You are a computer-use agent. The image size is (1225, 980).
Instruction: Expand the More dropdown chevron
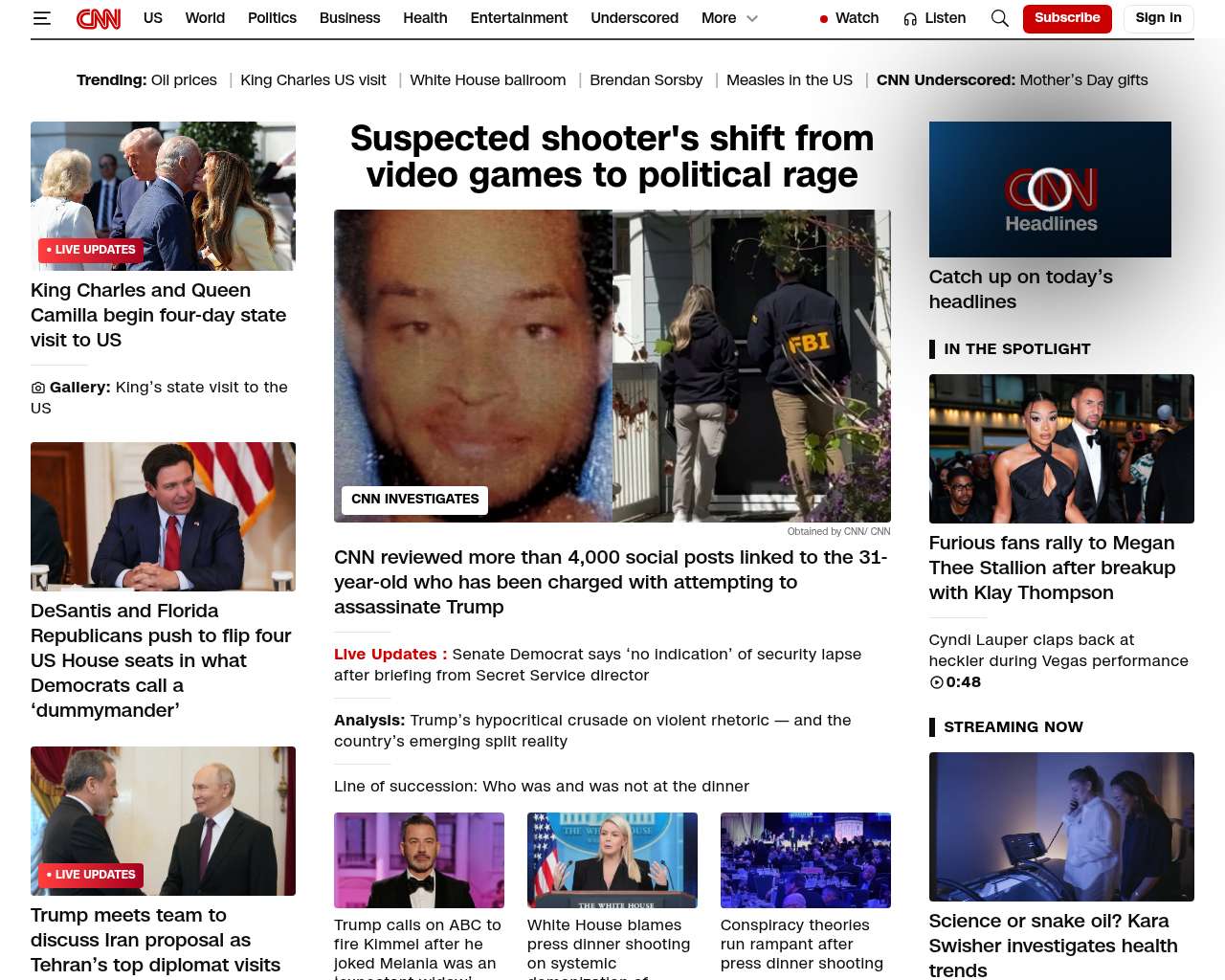click(x=752, y=18)
